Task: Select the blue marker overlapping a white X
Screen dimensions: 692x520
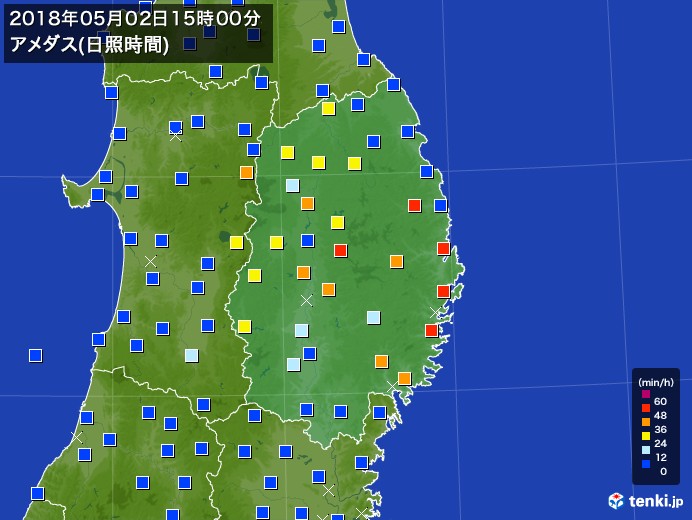Action: pos(175,127)
